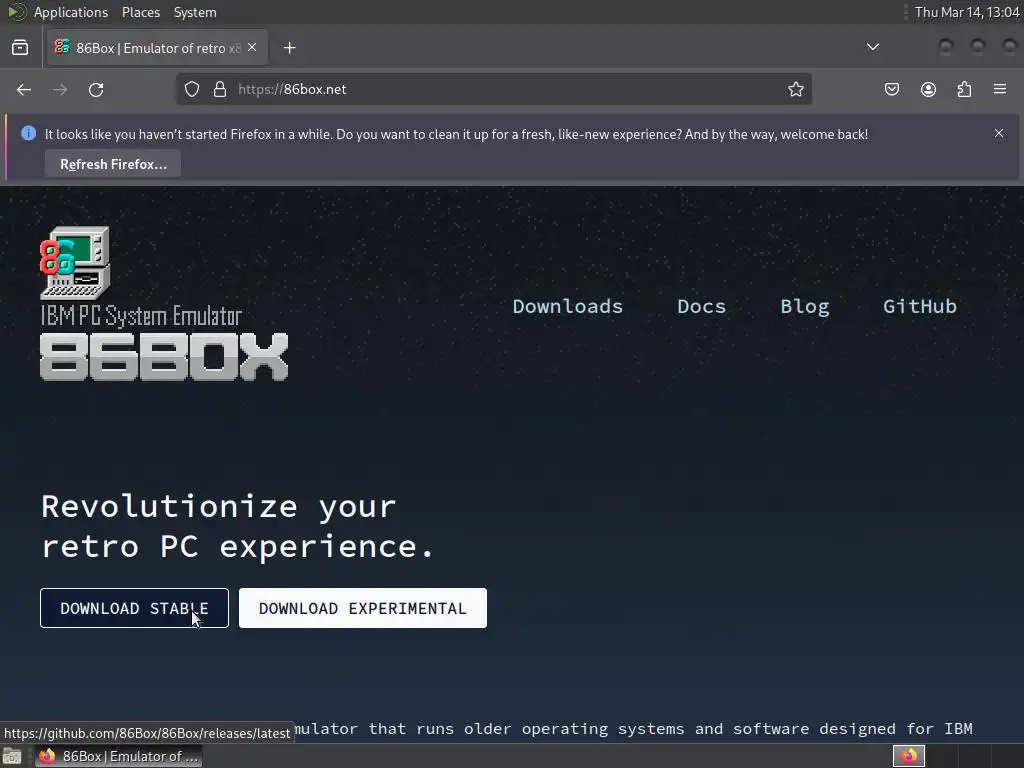Screen dimensions: 1024x768
Task: Open the Firefox account icon
Action: pos(928,89)
